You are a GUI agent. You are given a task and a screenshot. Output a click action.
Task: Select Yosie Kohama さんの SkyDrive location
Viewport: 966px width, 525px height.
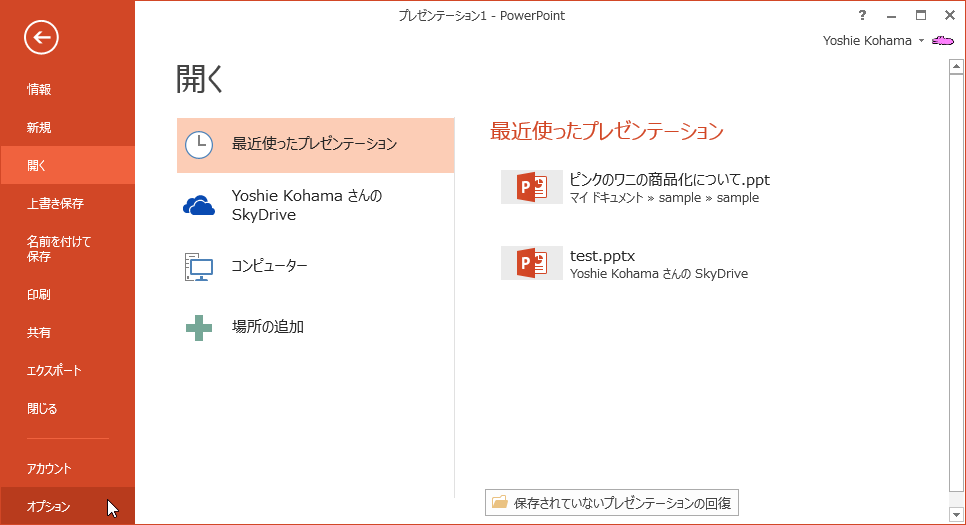[315, 205]
